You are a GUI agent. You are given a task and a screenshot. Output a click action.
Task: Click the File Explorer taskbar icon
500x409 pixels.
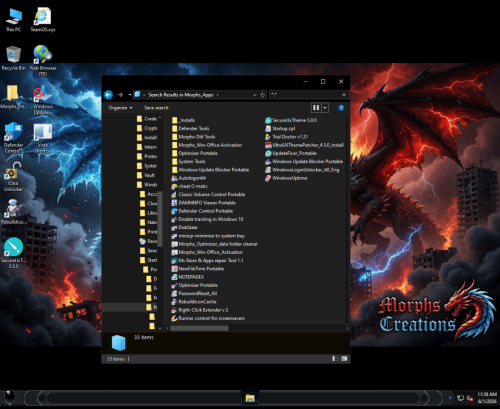(x=250, y=398)
